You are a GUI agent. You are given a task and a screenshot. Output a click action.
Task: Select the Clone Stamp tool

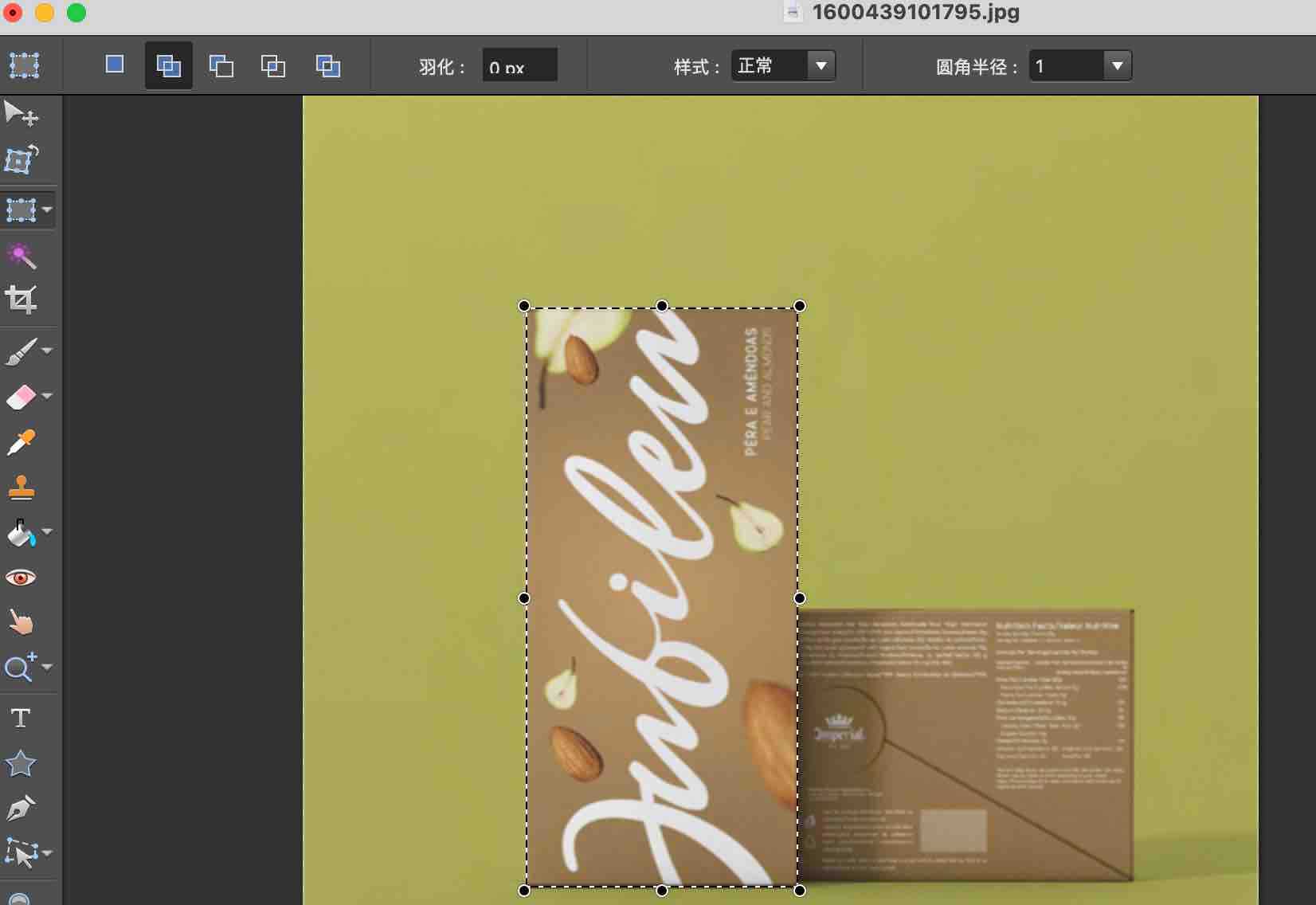[22, 487]
